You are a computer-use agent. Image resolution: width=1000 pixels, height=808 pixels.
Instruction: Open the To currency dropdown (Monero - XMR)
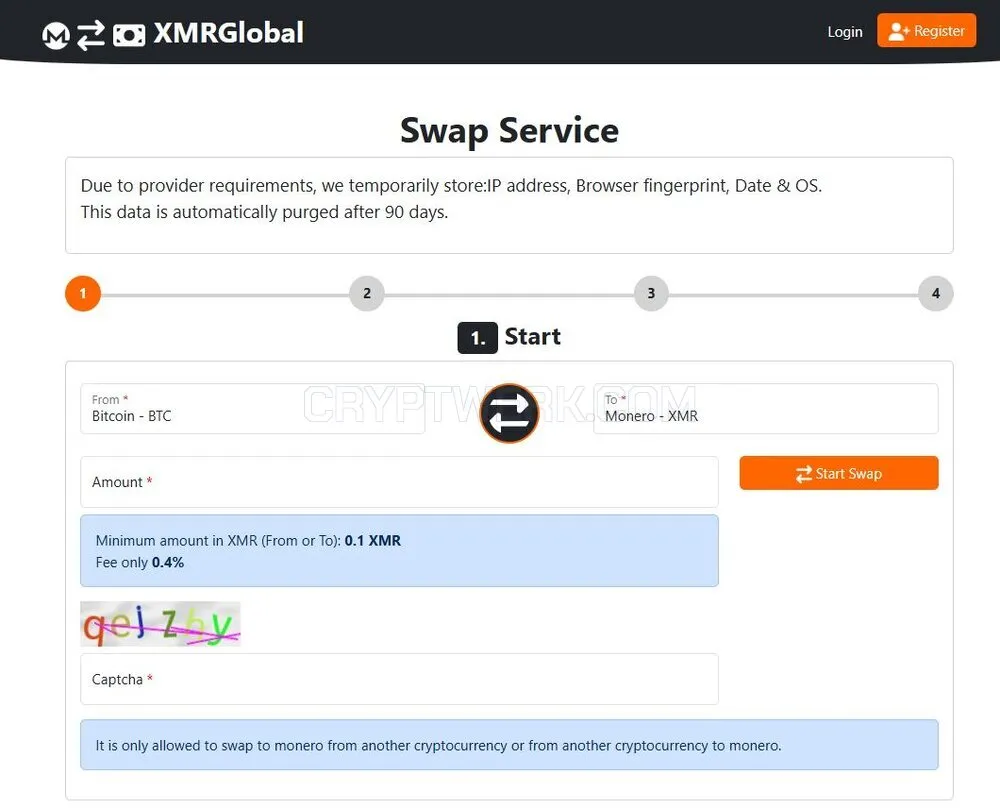point(765,409)
